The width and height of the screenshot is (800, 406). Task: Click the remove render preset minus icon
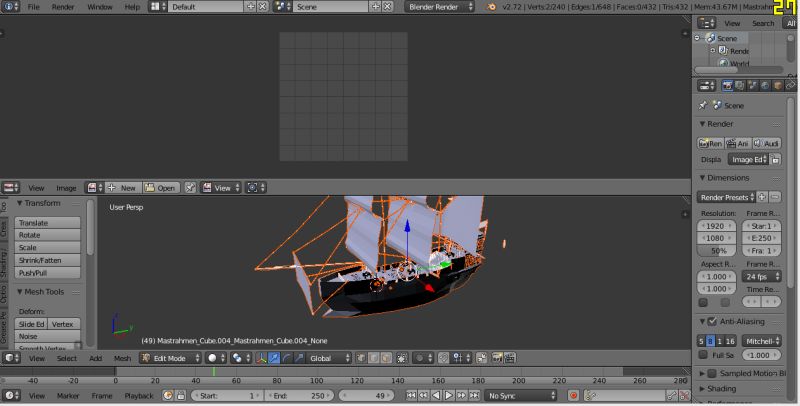775,197
